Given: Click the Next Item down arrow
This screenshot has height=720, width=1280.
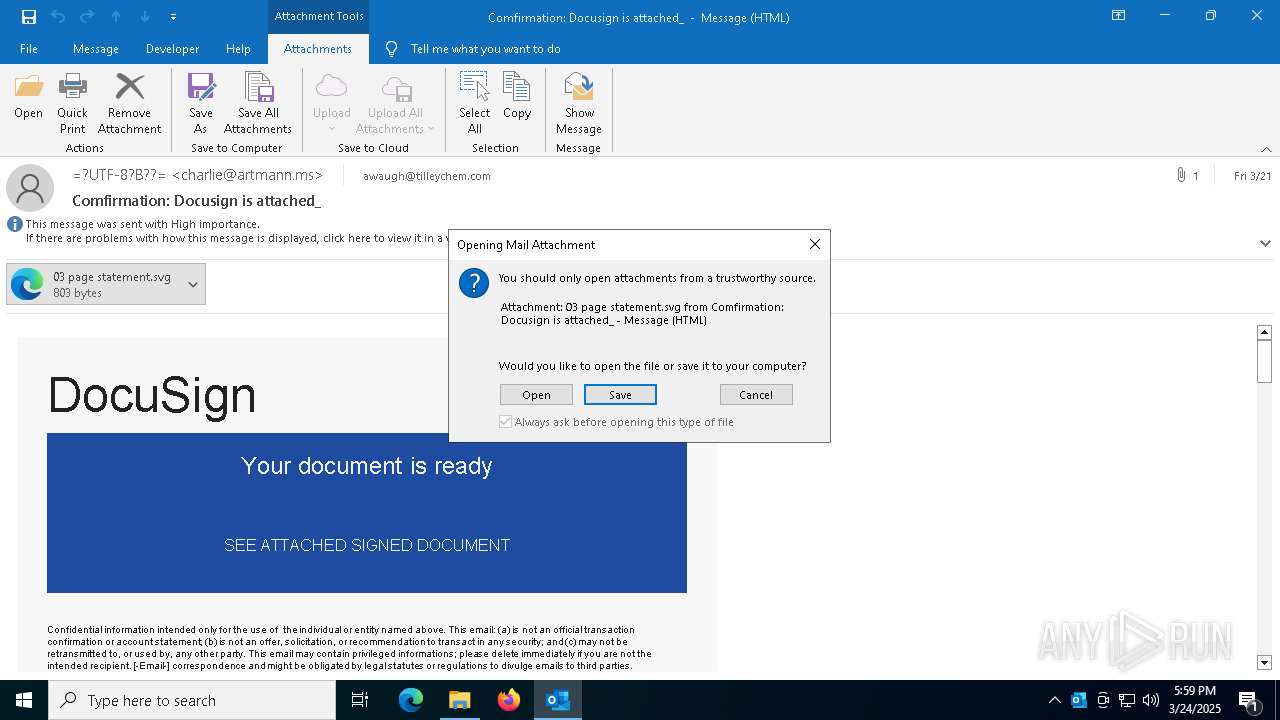Looking at the screenshot, I should [145, 17].
